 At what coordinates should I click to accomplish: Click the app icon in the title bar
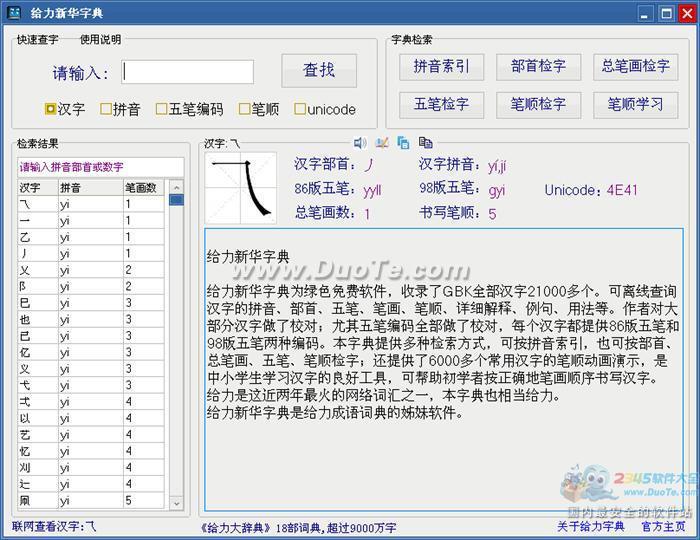[14, 13]
